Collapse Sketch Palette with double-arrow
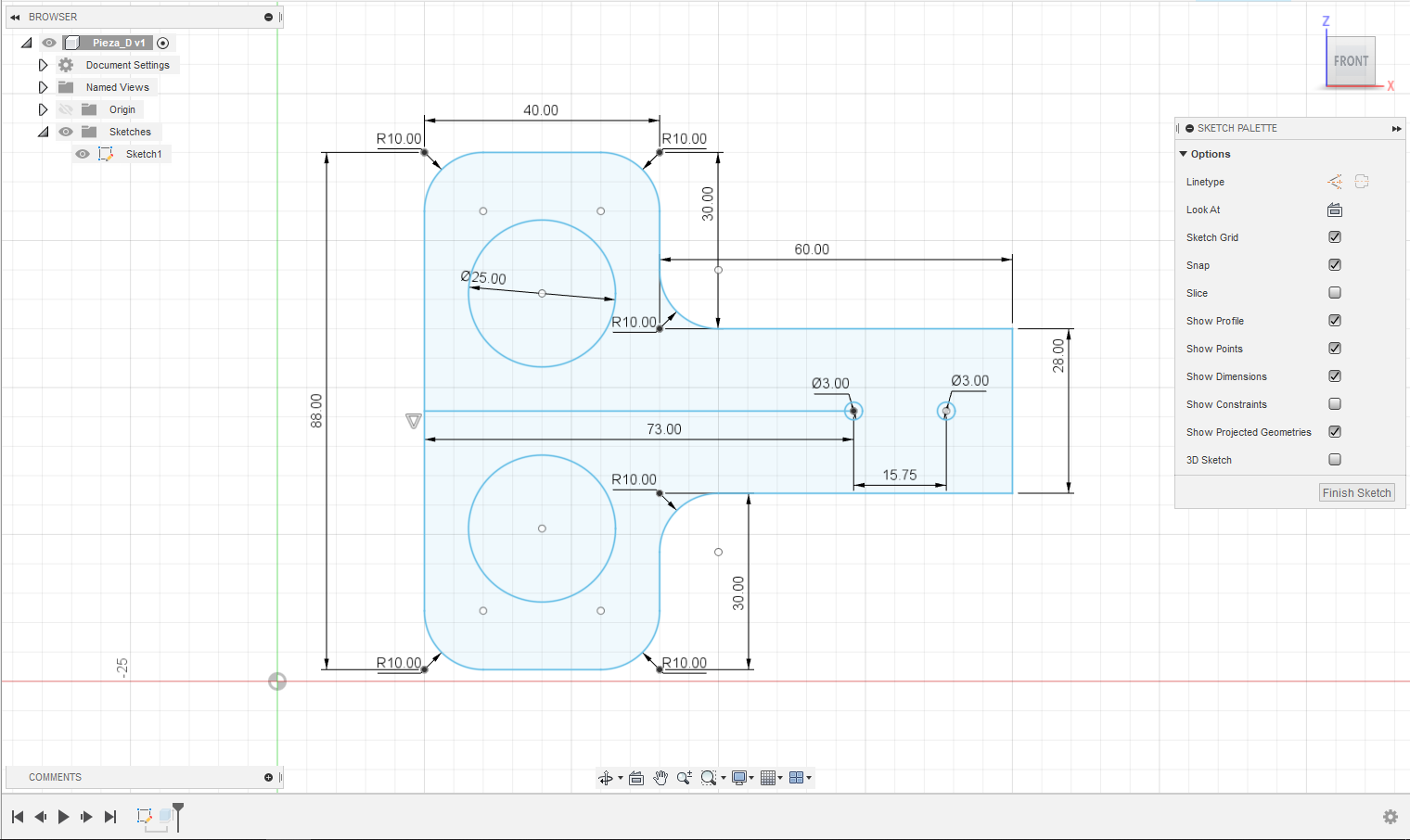This screenshot has height=840, width=1410. pyautogui.click(x=1396, y=129)
